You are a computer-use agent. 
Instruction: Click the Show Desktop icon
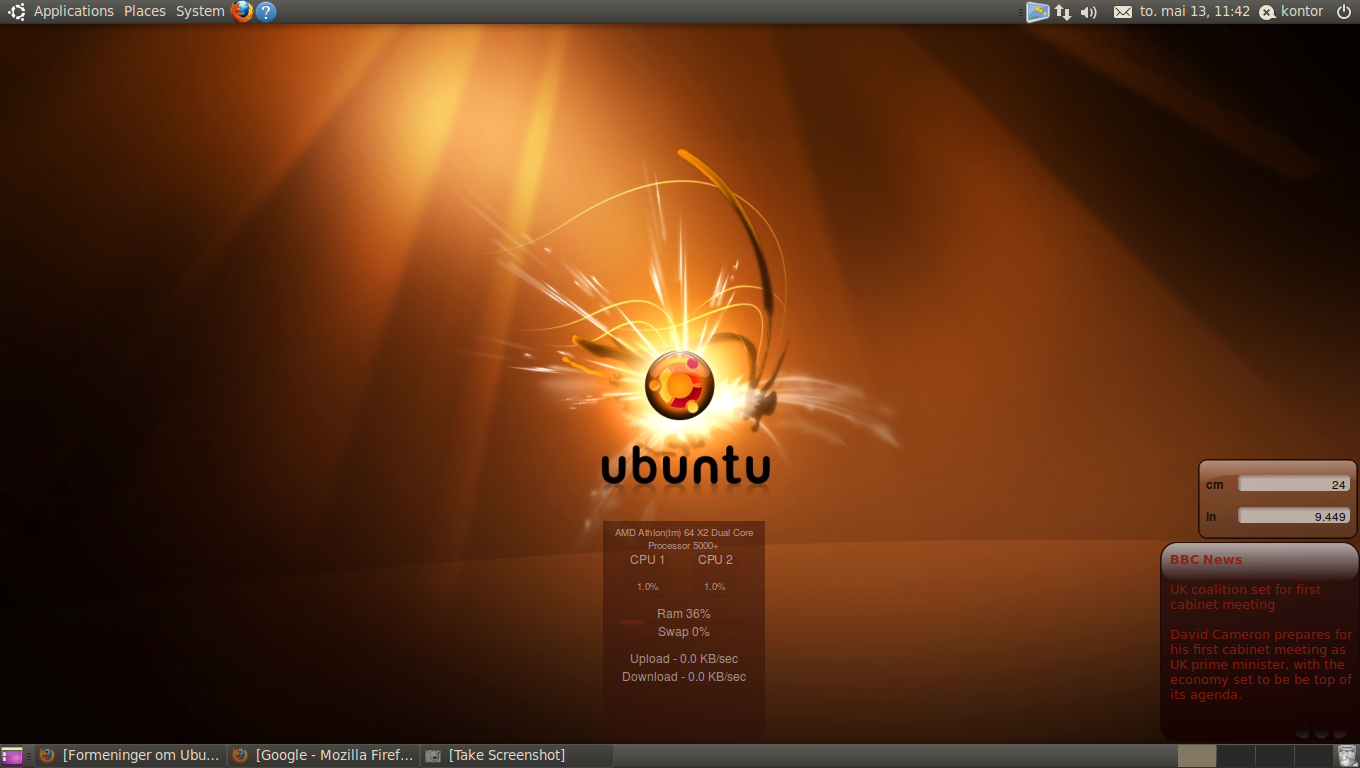(x=12, y=756)
